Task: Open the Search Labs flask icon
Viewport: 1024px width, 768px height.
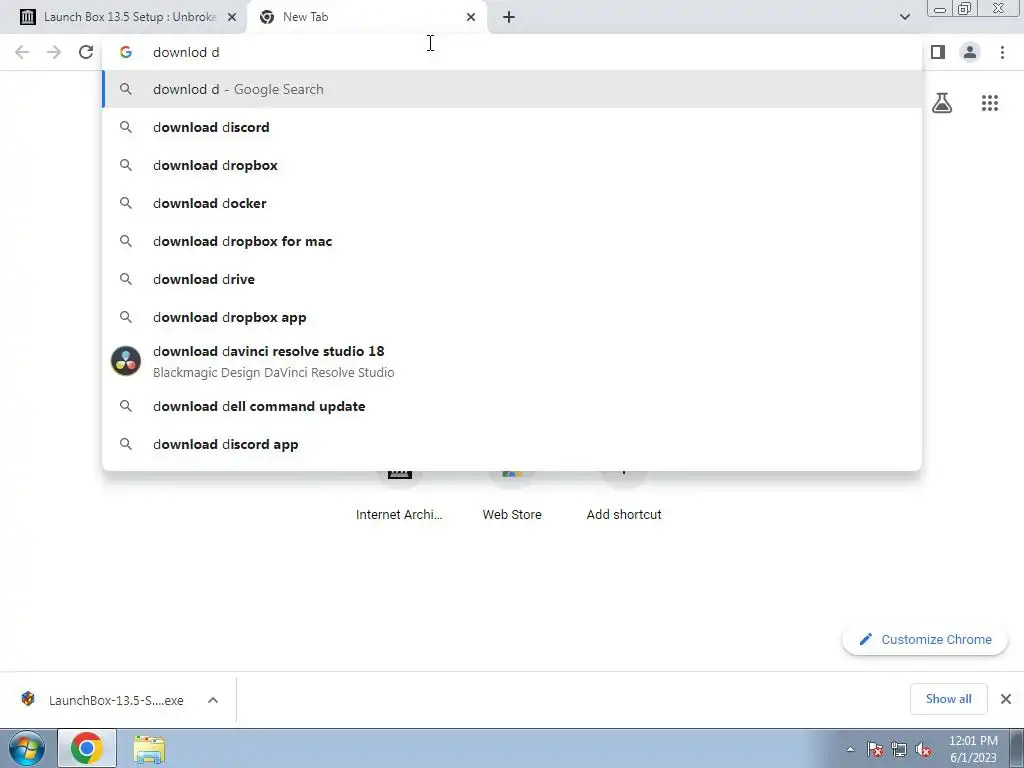Action: tap(942, 103)
